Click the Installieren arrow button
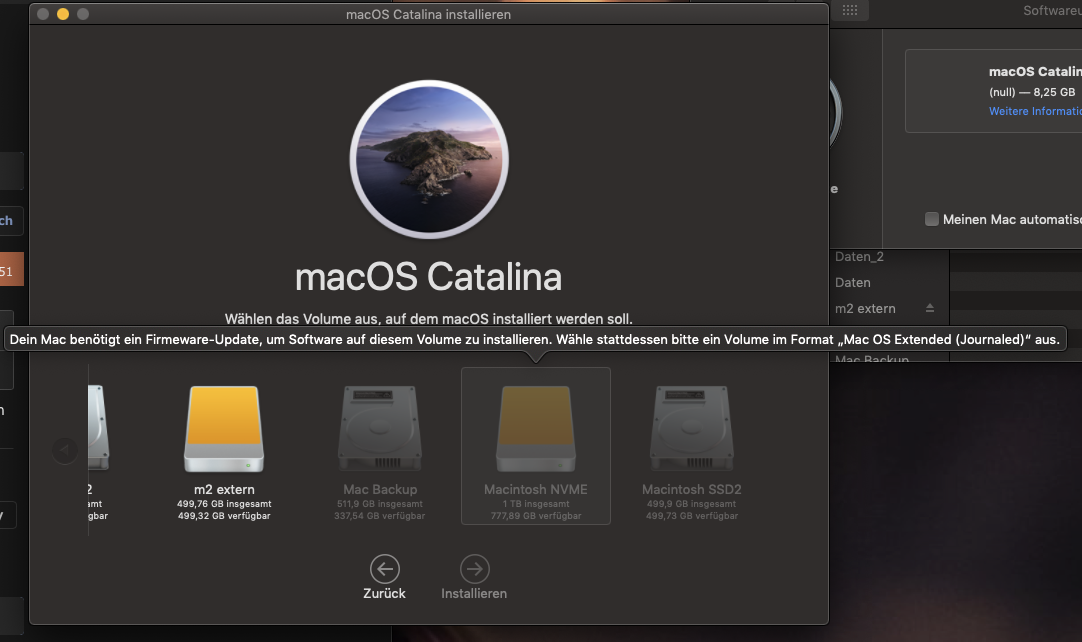1082x642 pixels. pos(475,569)
